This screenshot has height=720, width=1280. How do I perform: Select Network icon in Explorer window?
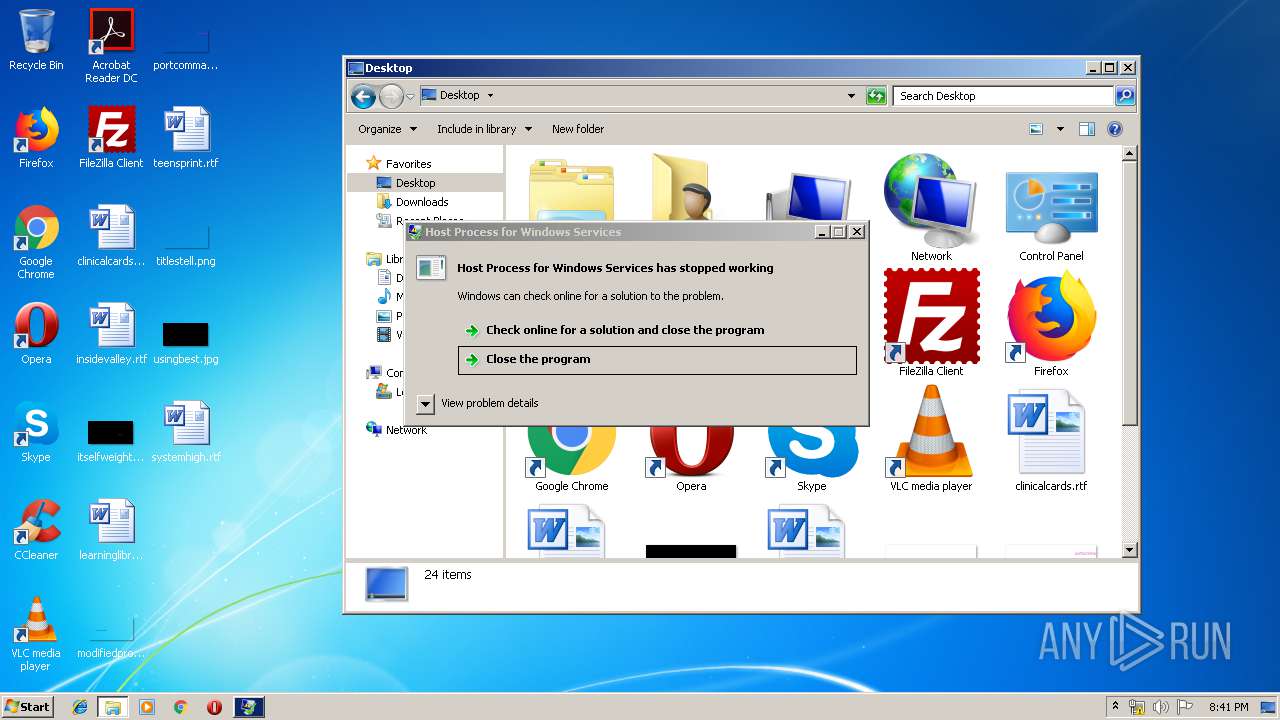point(931,208)
